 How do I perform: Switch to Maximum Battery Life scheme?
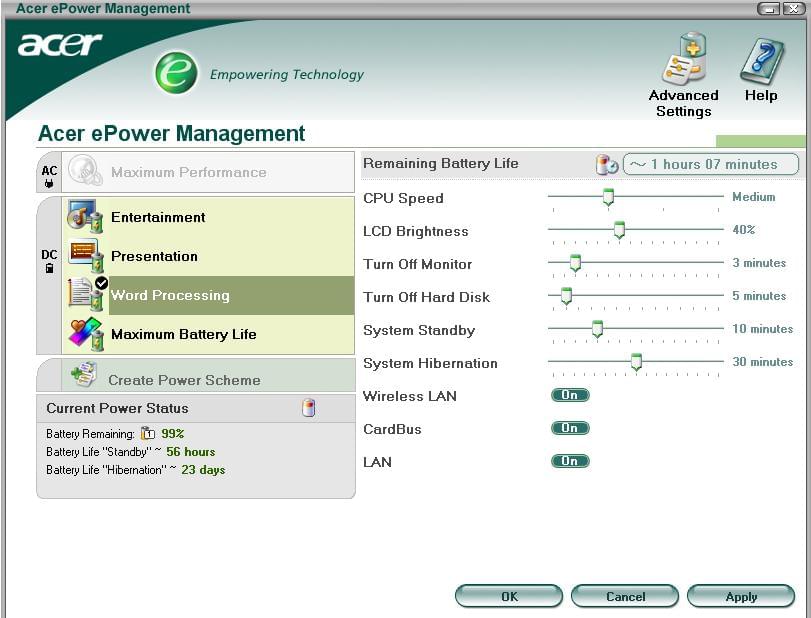(208, 334)
